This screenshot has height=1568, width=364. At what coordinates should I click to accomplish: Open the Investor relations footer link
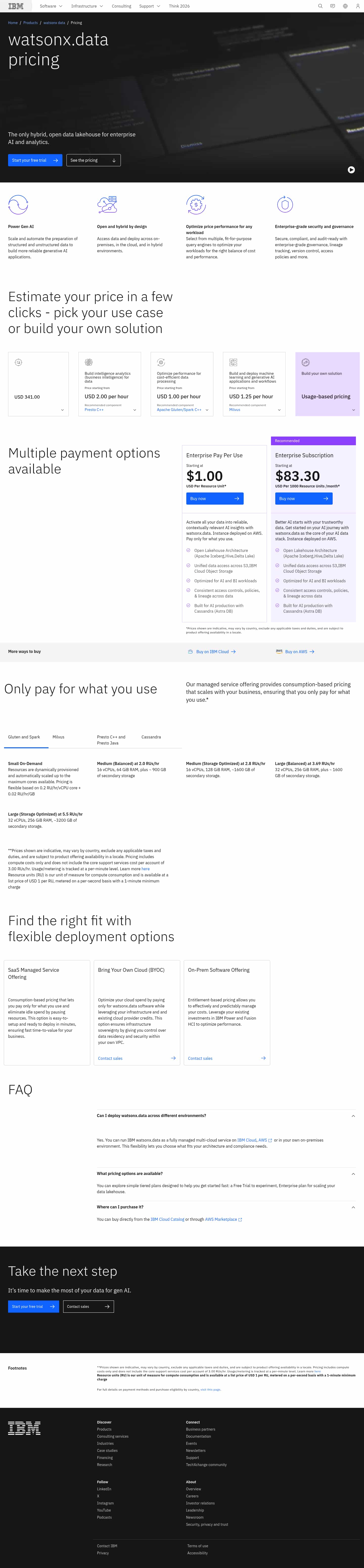click(x=200, y=1503)
